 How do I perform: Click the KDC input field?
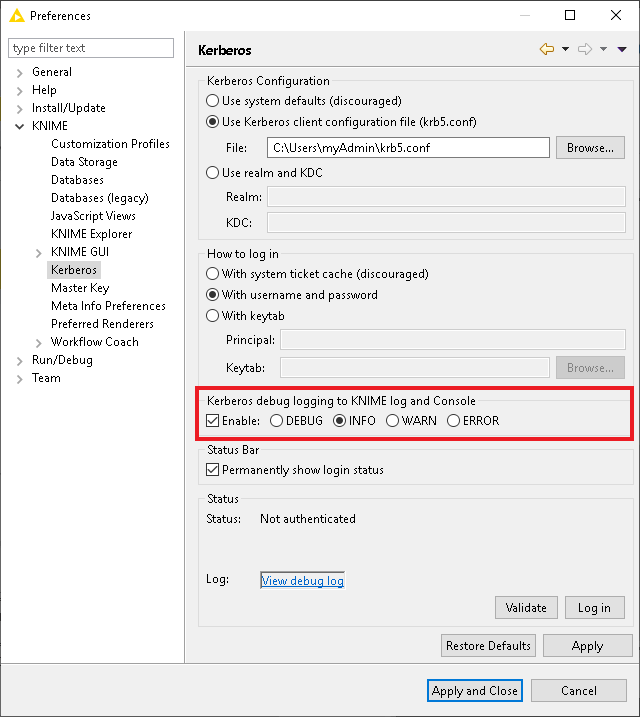446,223
